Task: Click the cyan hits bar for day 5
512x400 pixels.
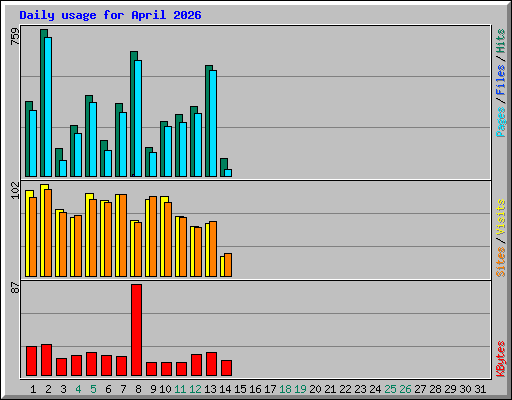Action: click(x=93, y=139)
